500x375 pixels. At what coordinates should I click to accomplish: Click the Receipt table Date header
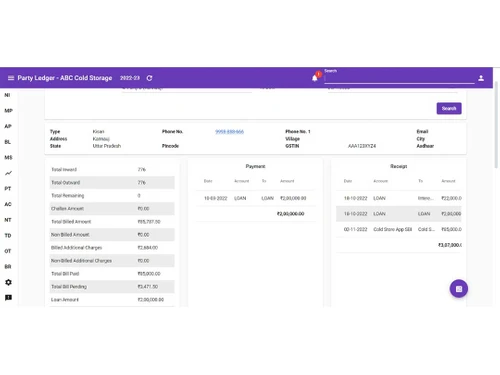[348, 181]
